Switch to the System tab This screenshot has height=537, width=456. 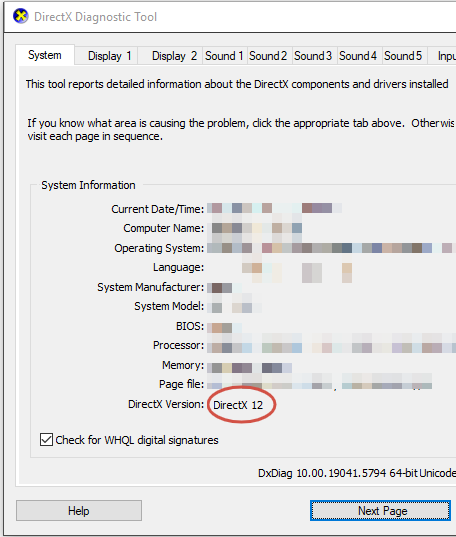[x=45, y=55]
